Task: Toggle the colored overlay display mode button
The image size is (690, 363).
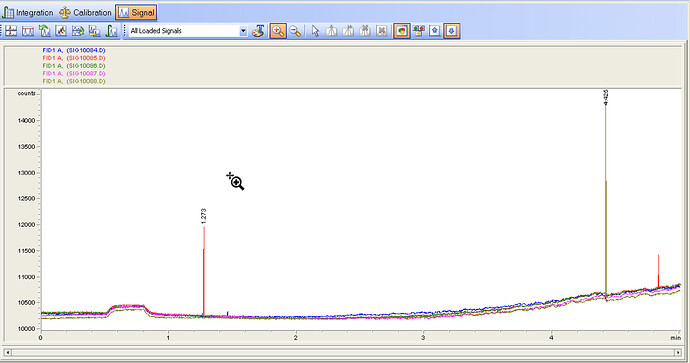Action: click(x=402, y=31)
